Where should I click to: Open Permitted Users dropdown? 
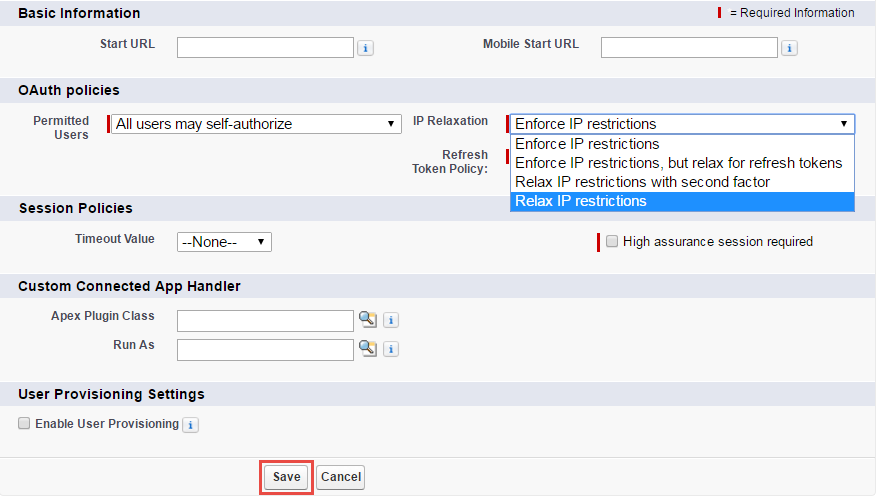[x=254, y=124]
